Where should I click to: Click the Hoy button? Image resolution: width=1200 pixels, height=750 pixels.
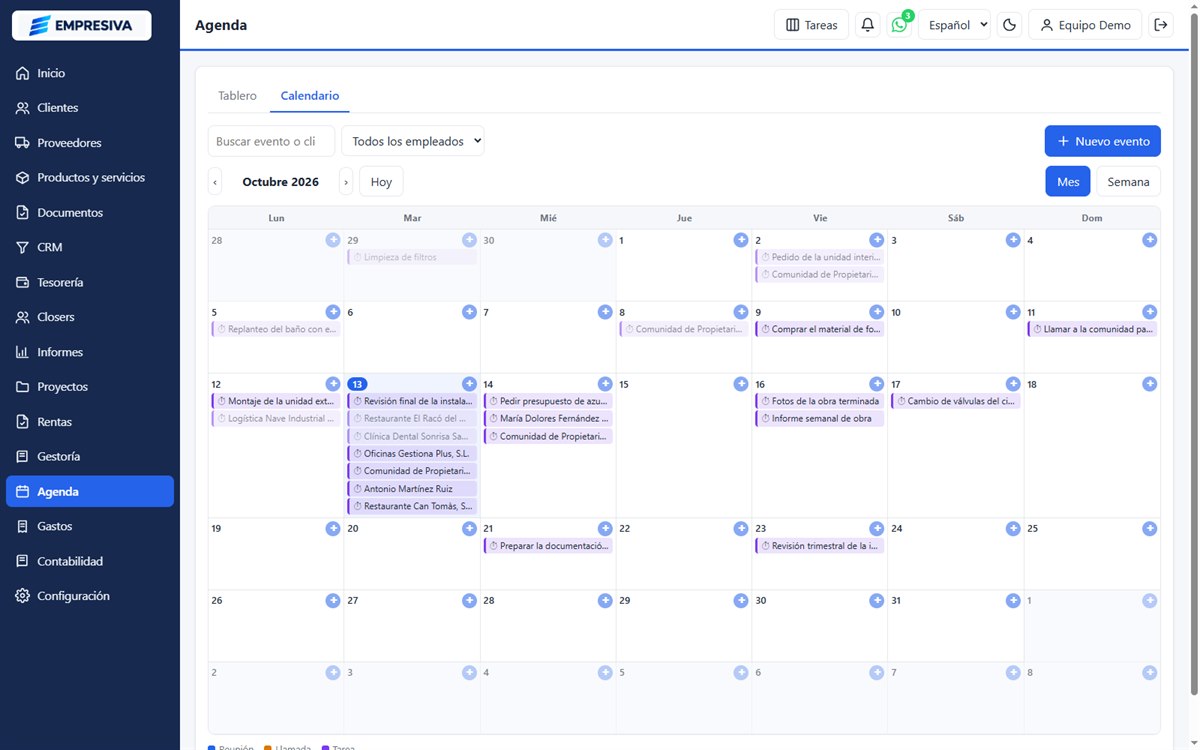pos(381,182)
